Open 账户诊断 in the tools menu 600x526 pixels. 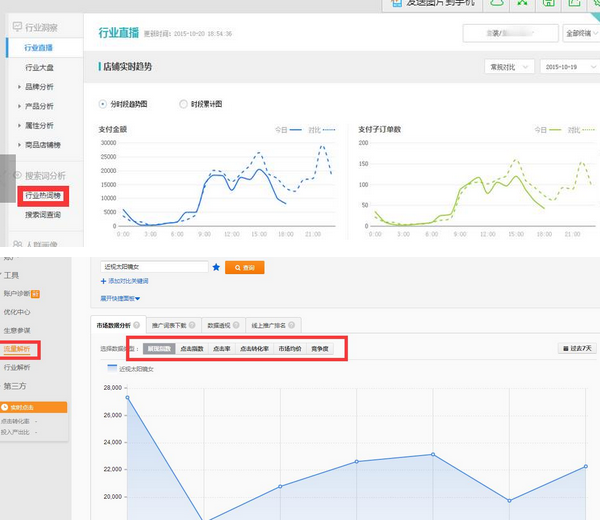(x=17, y=293)
